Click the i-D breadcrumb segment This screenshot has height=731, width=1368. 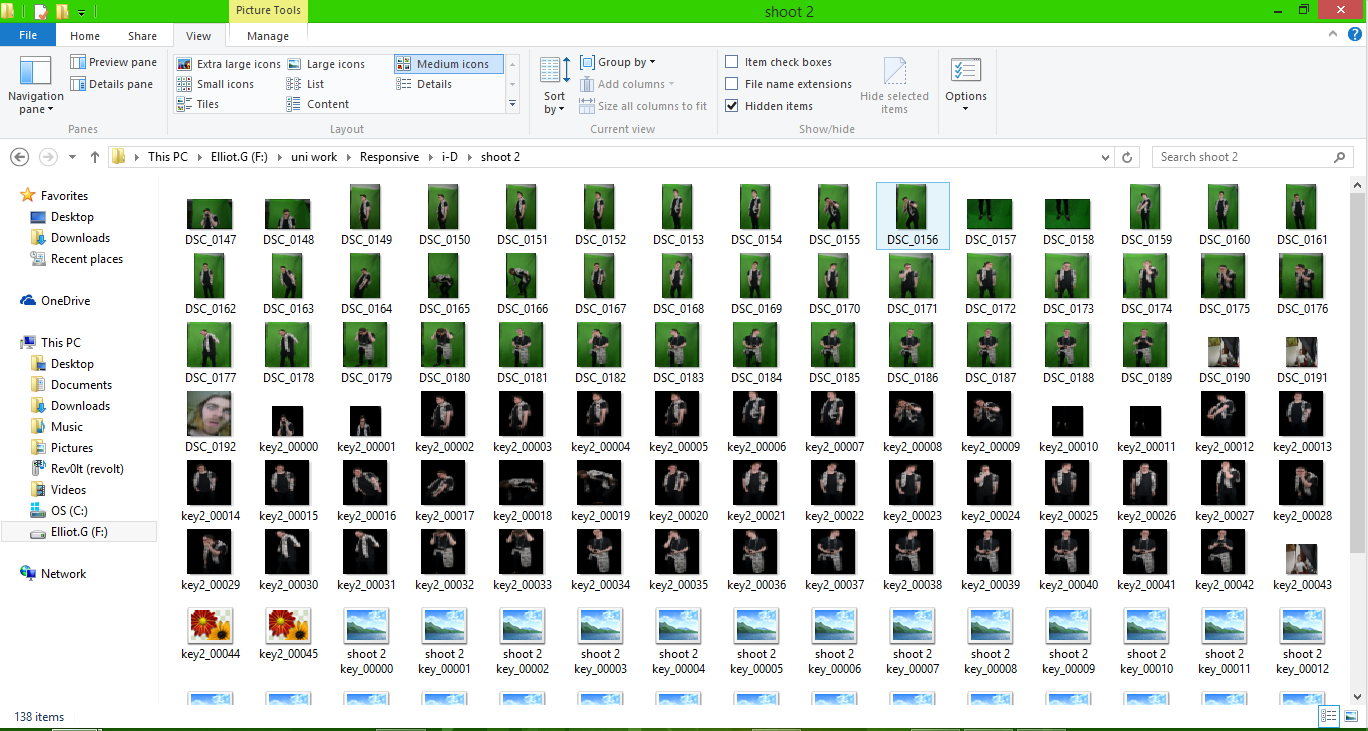[x=450, y=157]
